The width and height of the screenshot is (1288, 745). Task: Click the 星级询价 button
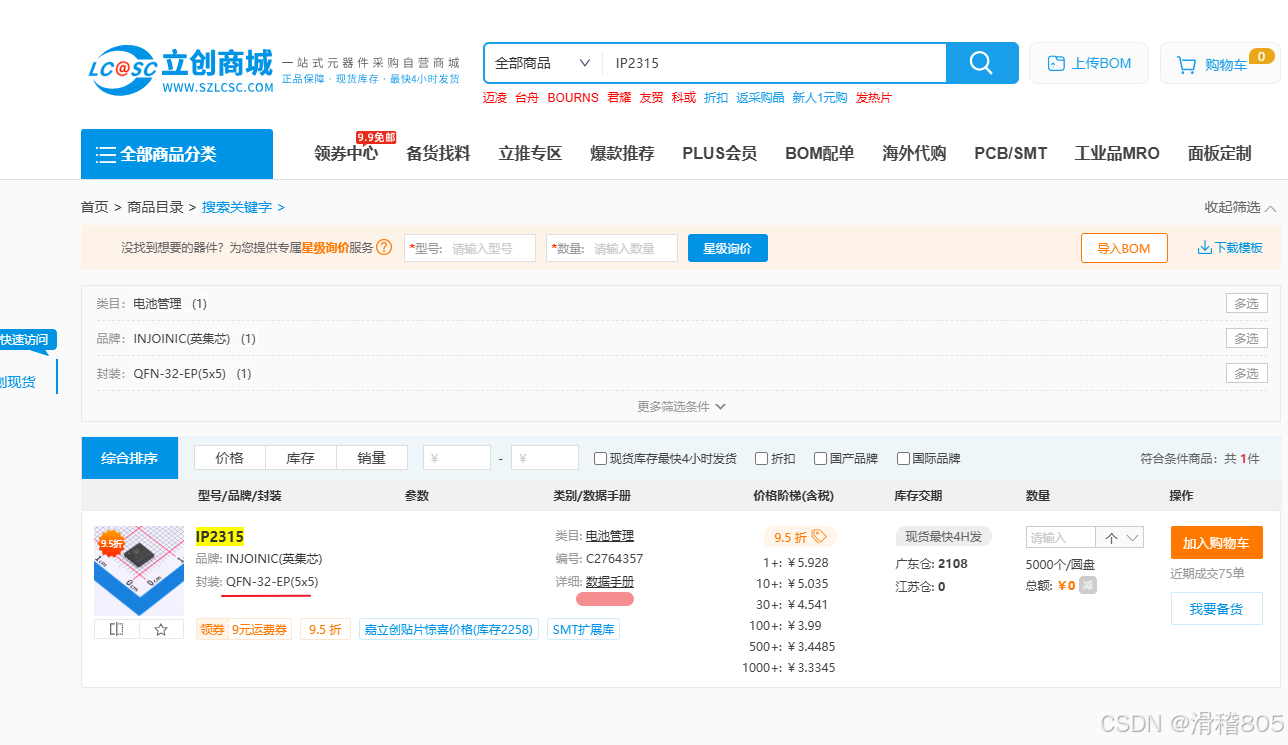(727, 248)
